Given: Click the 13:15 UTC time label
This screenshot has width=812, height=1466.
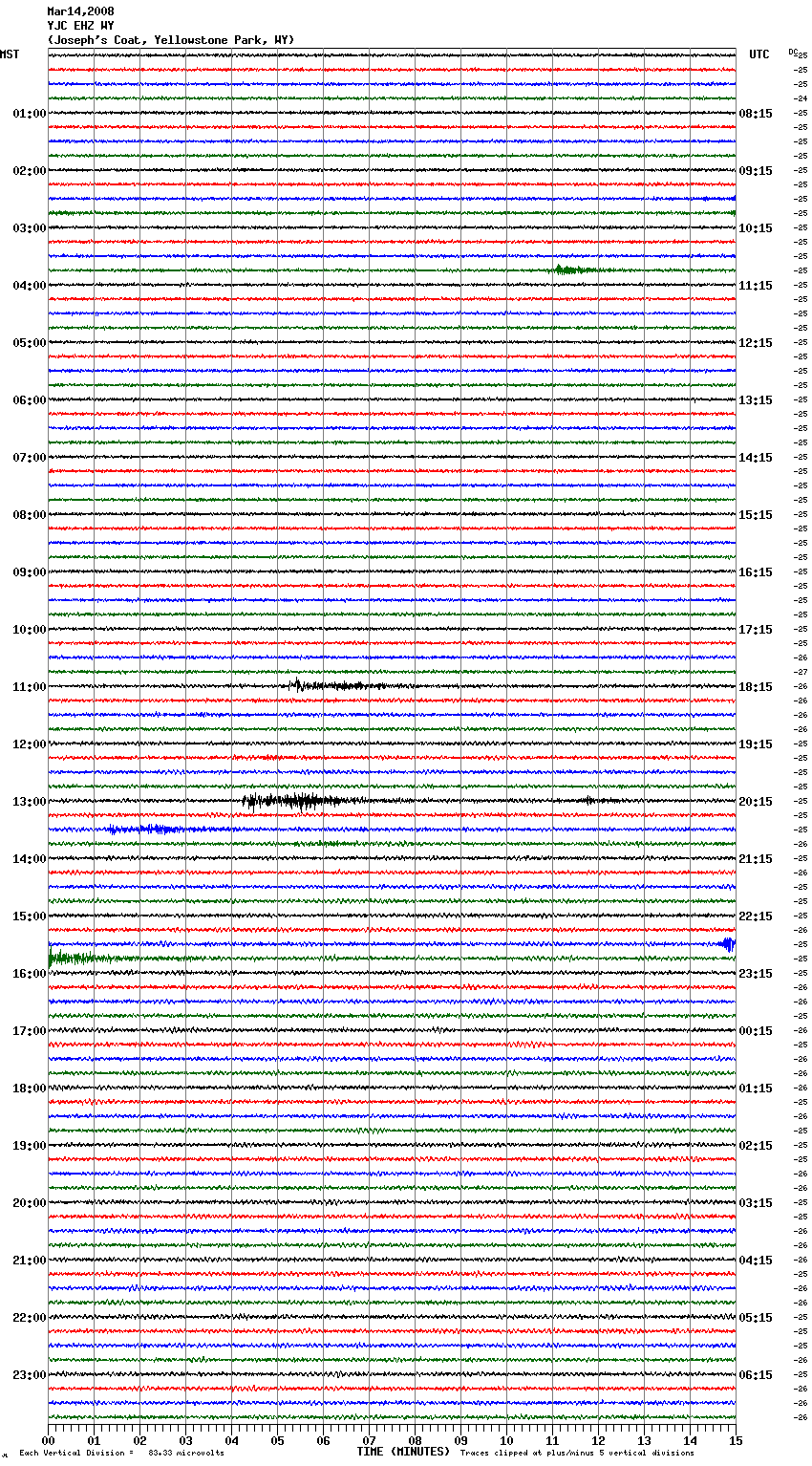Looking at the screenshot, I should 756,400.
